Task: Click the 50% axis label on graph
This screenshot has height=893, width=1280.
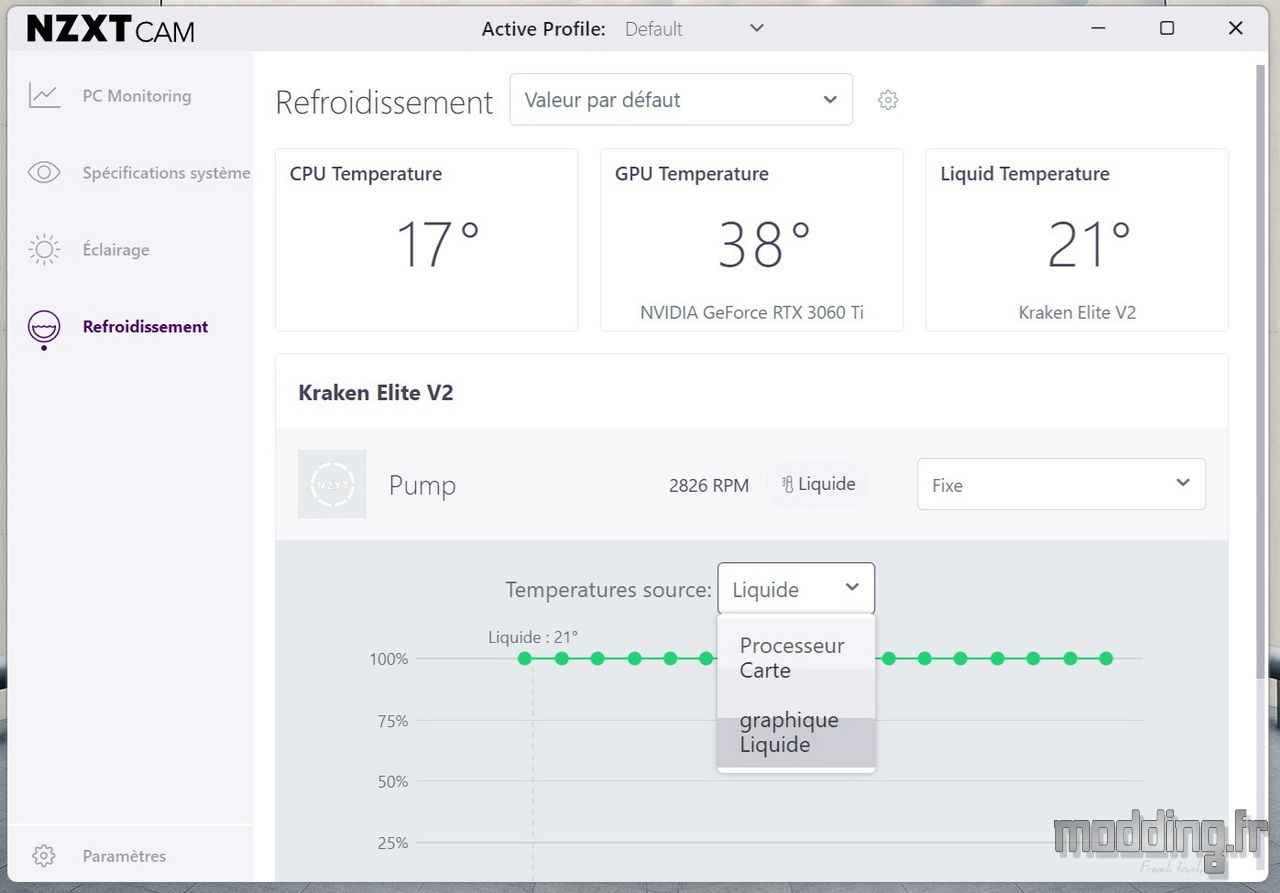Action: [x=392, y=782]
